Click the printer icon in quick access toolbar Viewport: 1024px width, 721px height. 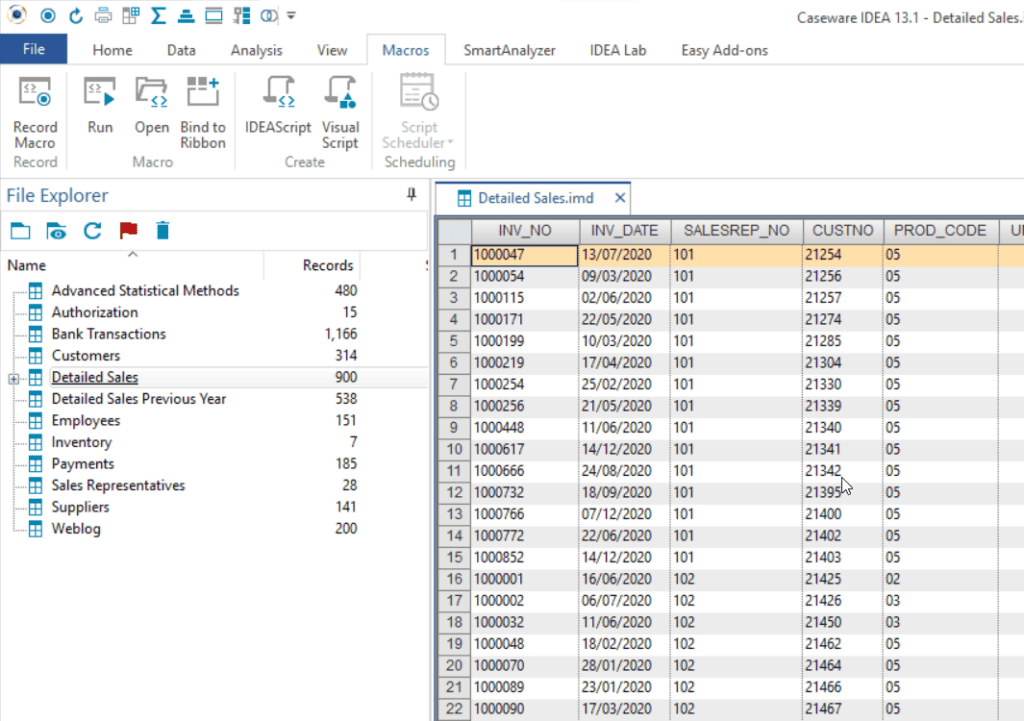103,16
